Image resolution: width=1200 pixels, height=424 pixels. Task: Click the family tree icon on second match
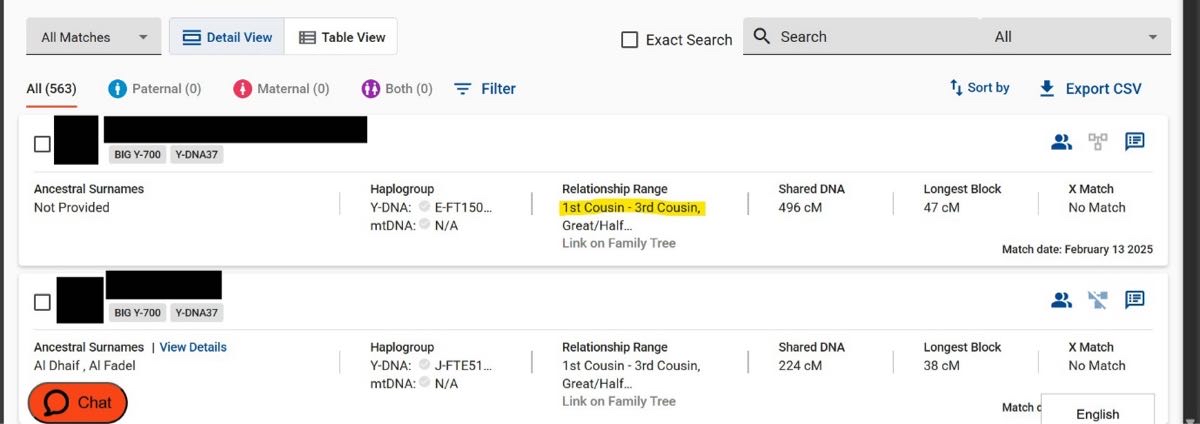click(1098, 299)
